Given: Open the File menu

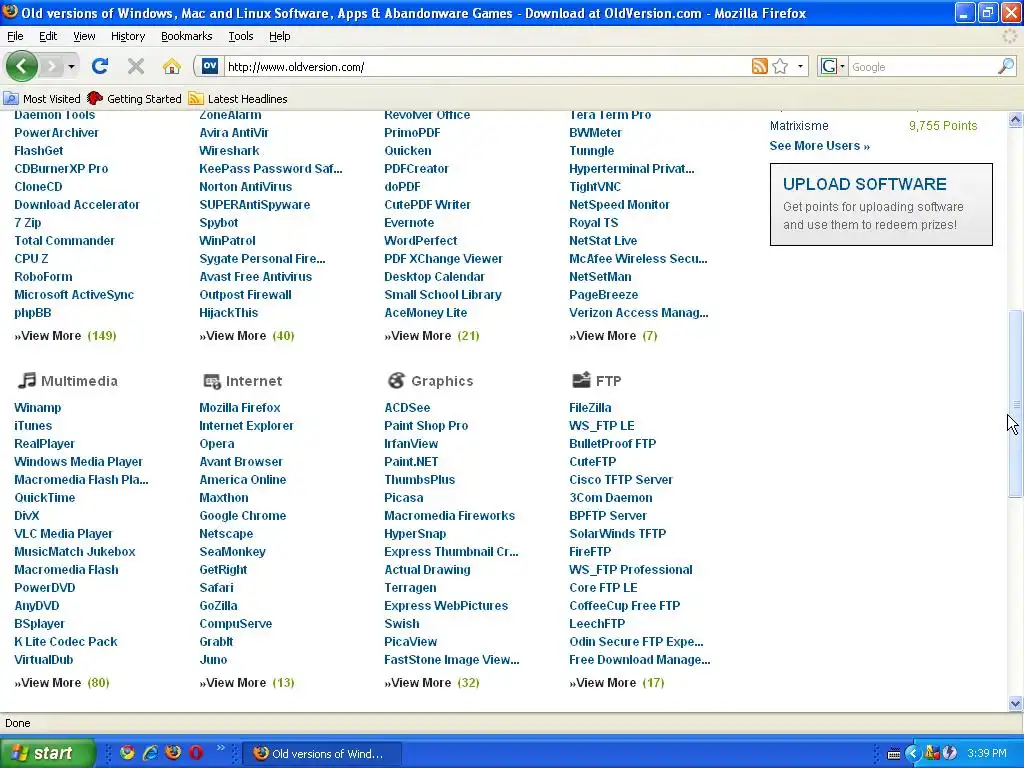Looking at the screenshot, I should (15, 36).
